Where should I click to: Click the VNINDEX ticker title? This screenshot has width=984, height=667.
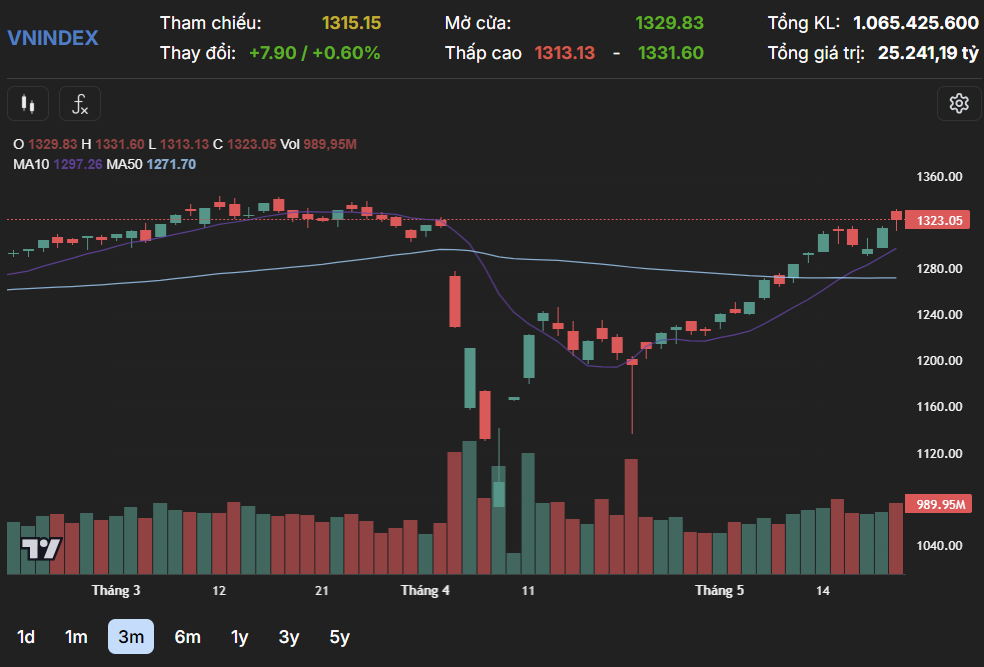pos(53,38)
